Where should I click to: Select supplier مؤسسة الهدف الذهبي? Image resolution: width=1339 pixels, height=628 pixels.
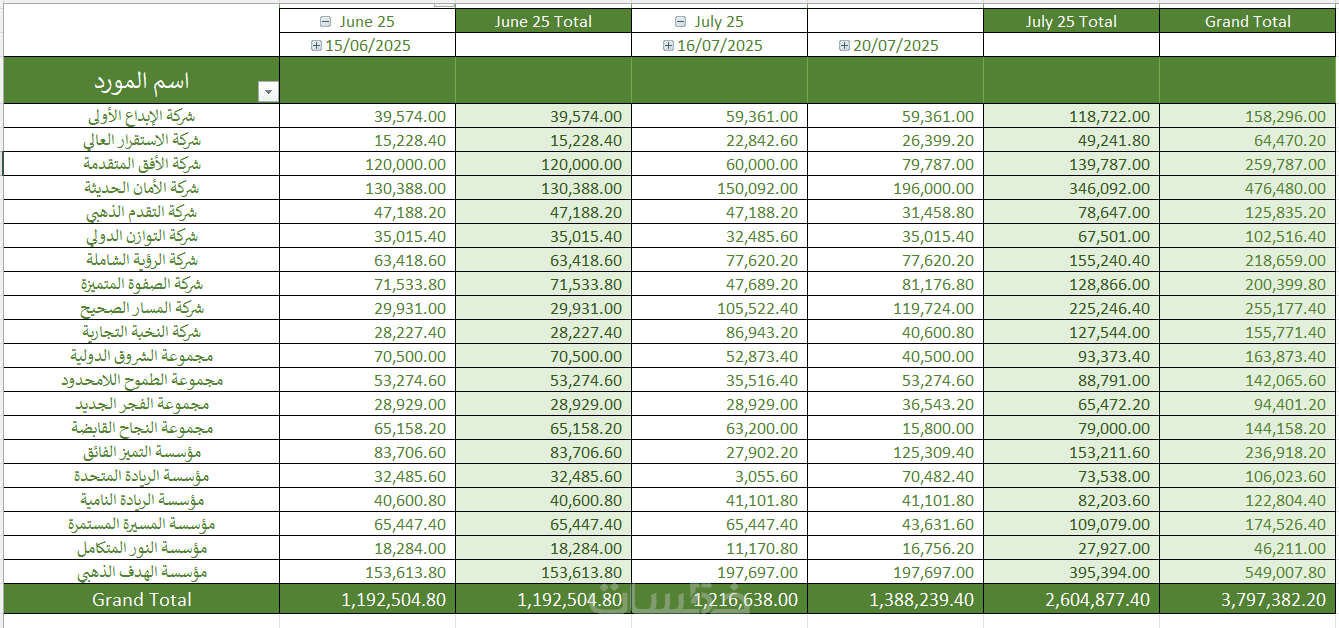tap(142, 572)
